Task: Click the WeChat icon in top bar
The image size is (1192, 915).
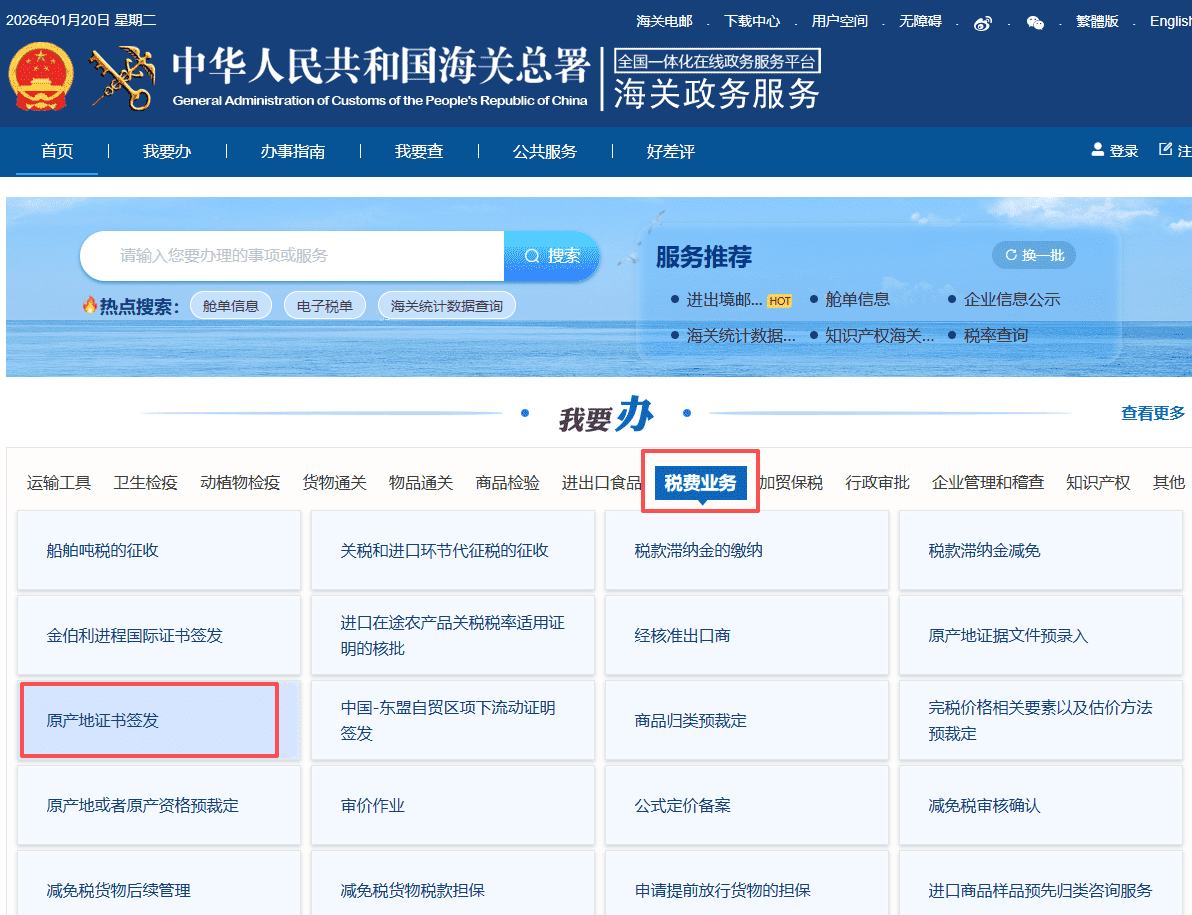Action: point(1036,21)
